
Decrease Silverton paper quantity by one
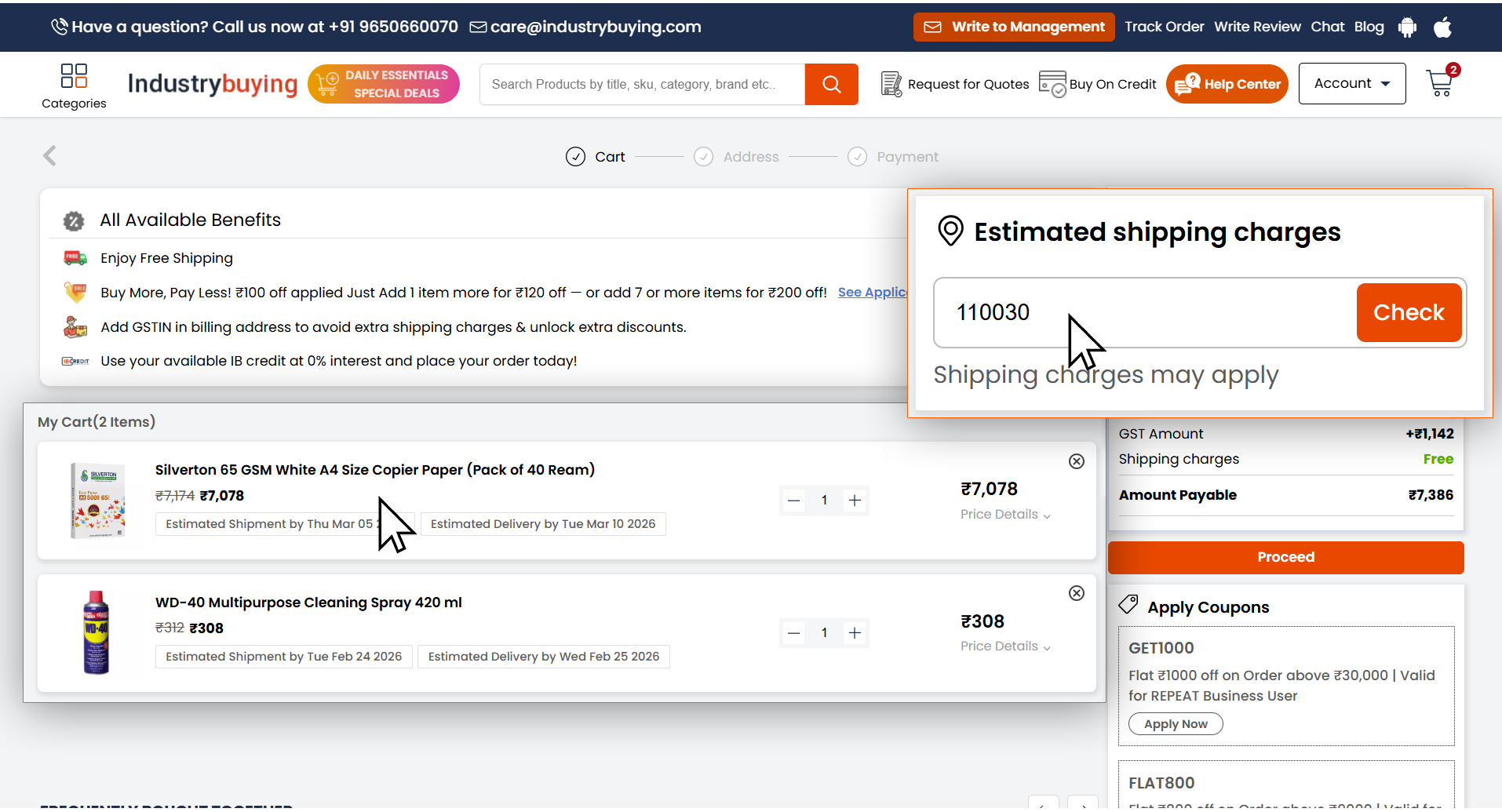(794, 501)
